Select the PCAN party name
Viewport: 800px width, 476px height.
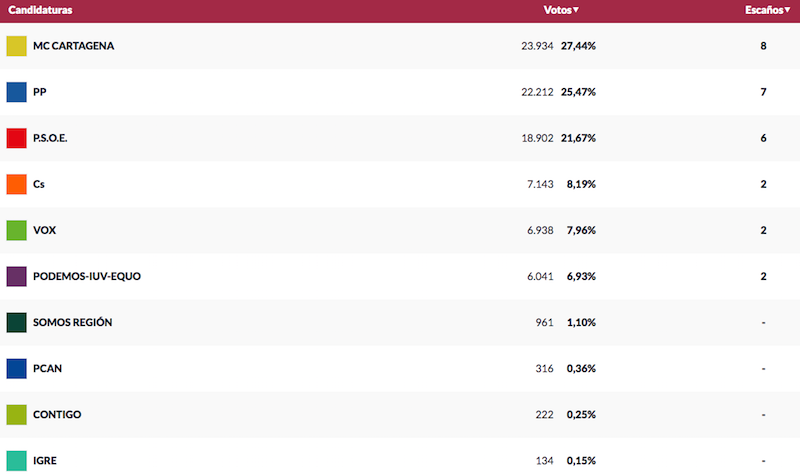[47, 368]
